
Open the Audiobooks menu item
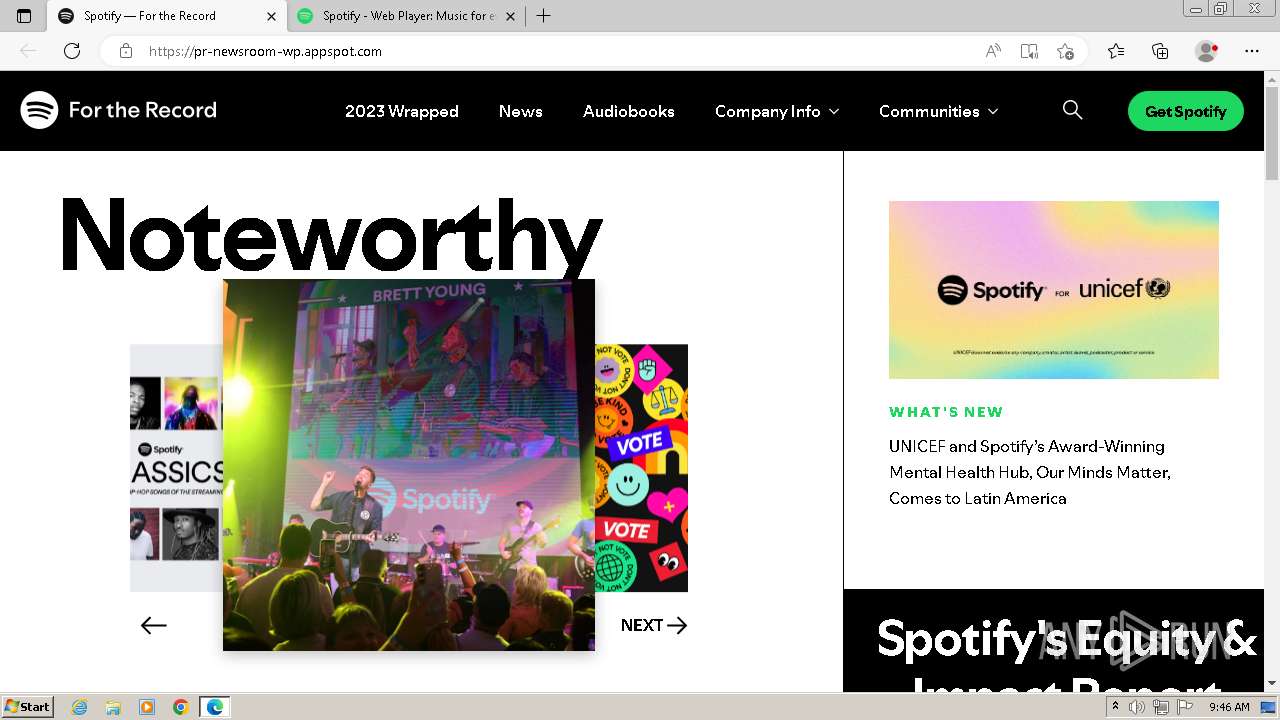(x=629, y=111)
